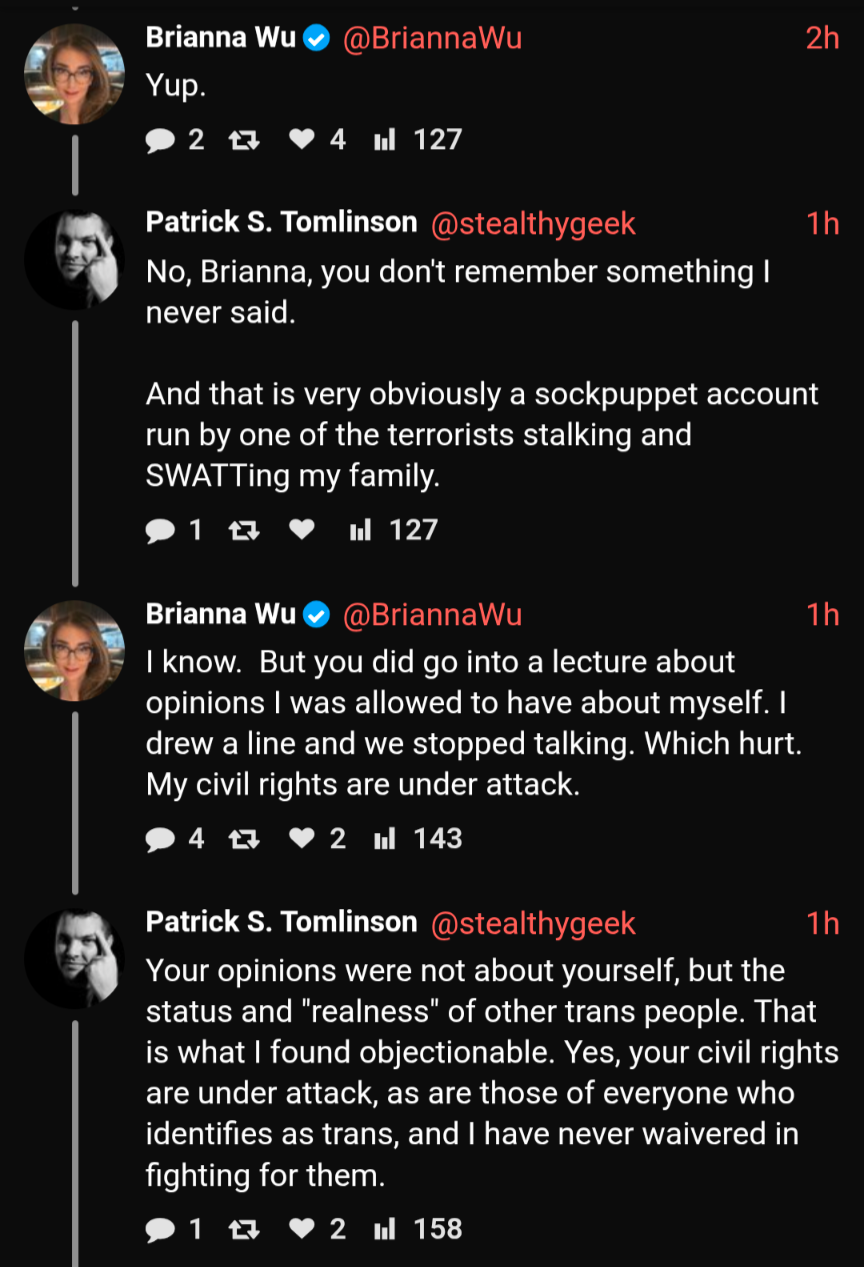Reply to "My civil rights are under attack" tweet
Image resolution: width=864 pixels, height=1267 pixels.
(x=174, y=838)
